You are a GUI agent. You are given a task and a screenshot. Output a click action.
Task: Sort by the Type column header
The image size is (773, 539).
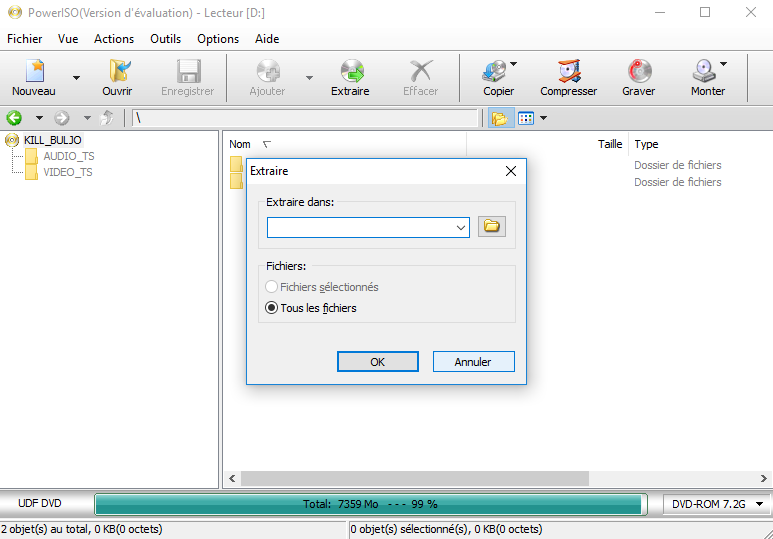[646, 144]
